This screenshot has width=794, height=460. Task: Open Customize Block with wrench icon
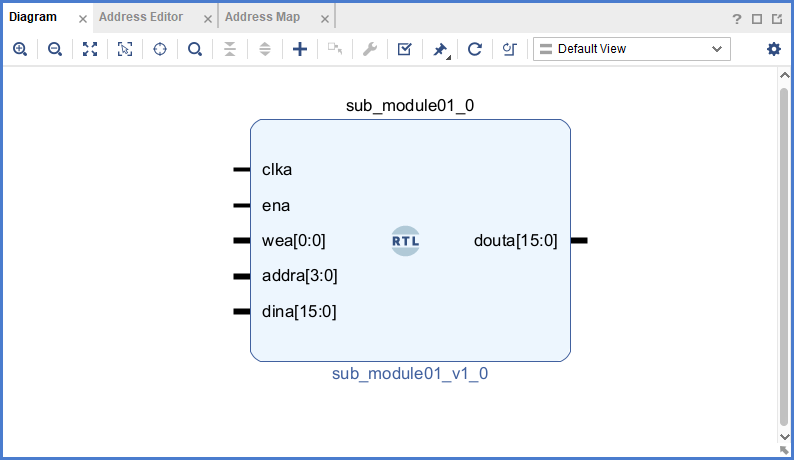pos(370,49)
